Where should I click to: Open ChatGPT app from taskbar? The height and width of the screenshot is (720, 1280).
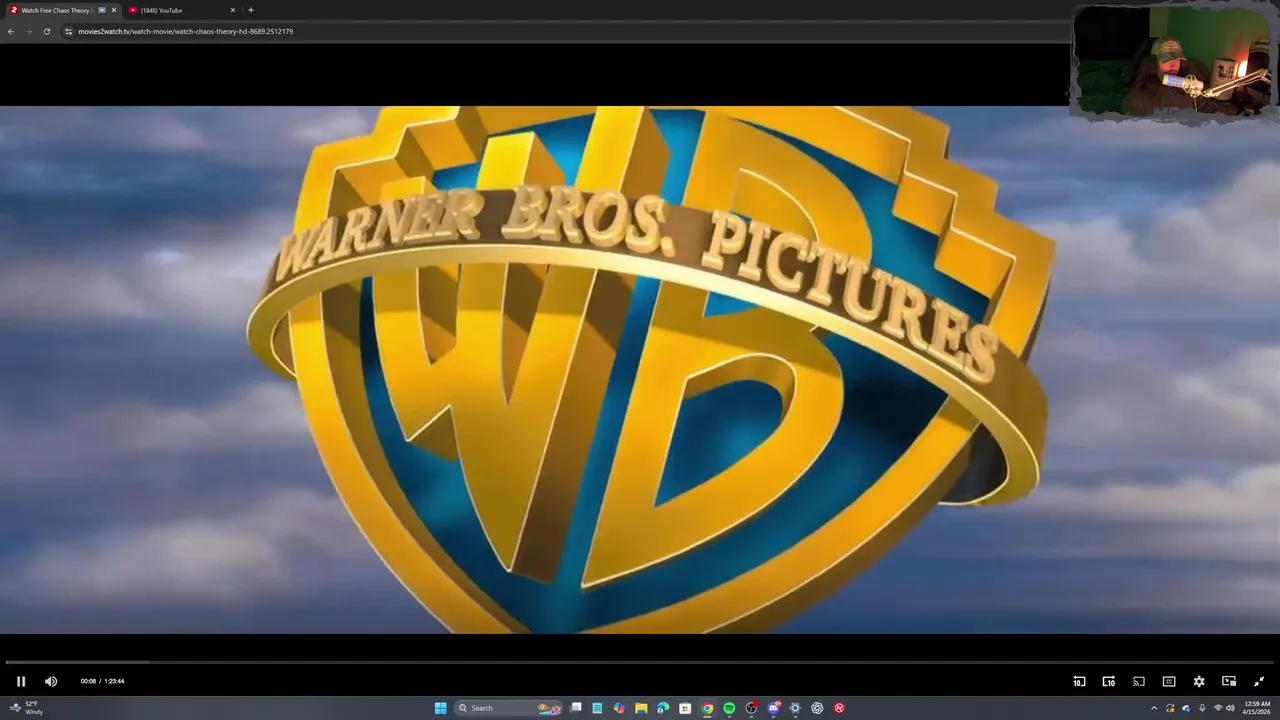pyautogui.click(x=817, y=708)
